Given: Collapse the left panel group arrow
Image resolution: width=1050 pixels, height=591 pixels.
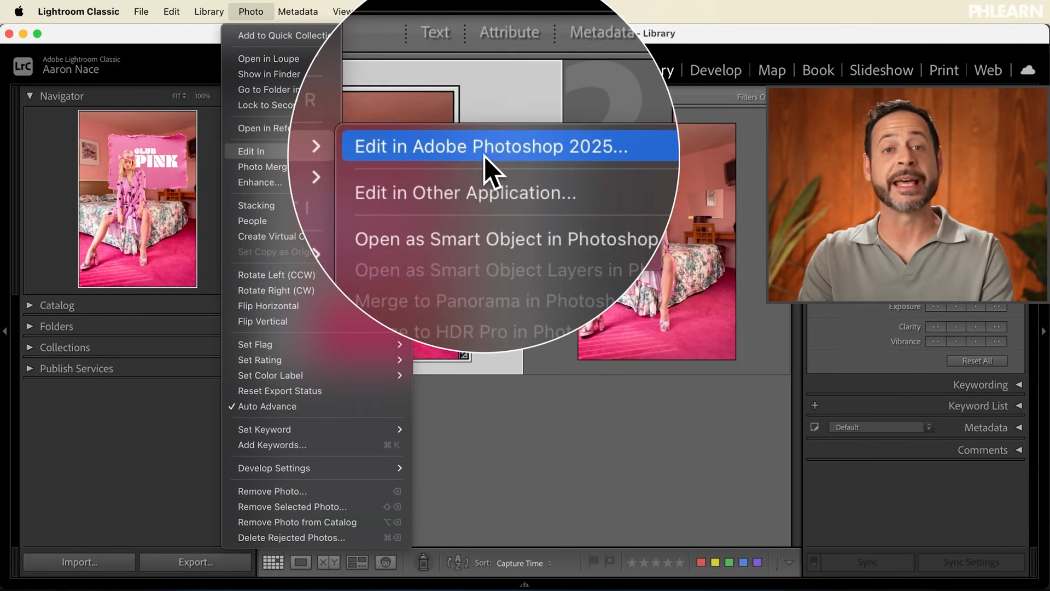Looking at the screenshot, I should tap(5, 331).
